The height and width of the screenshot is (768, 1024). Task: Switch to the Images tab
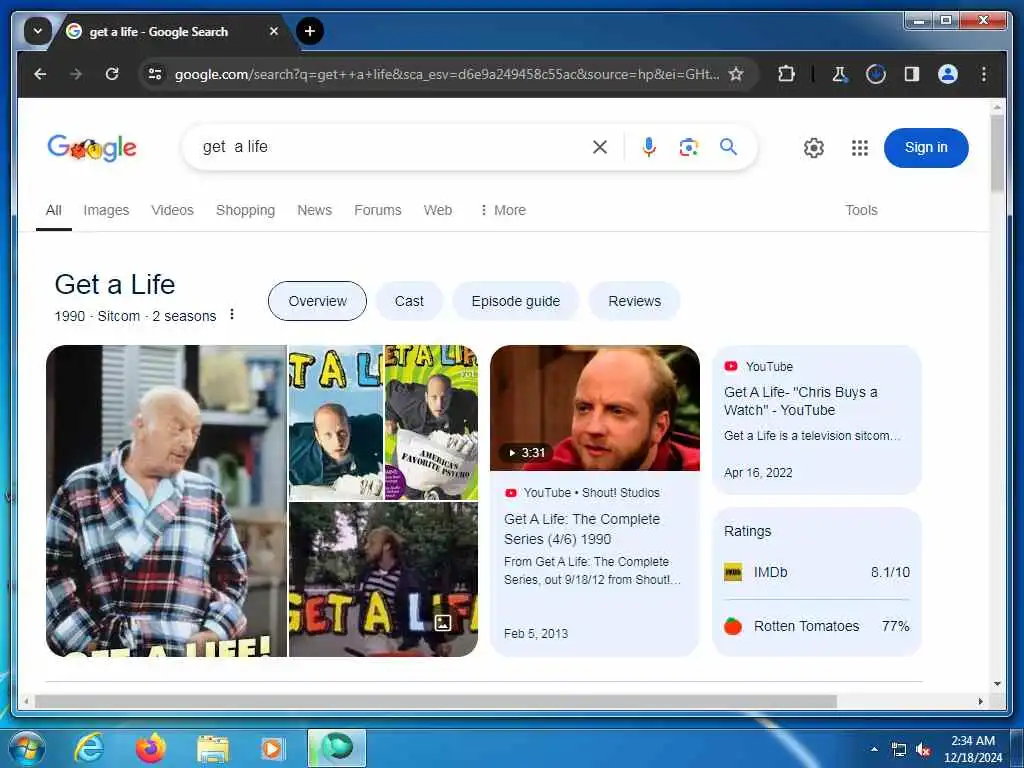[x=106, y=210]
